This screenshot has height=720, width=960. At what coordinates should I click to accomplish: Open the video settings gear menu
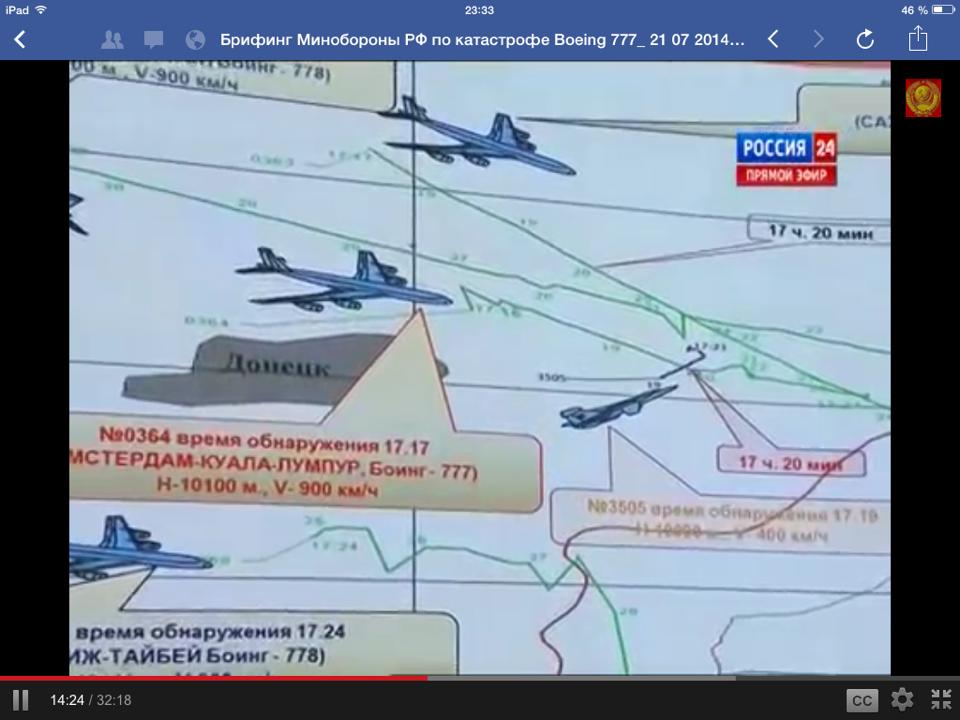point(902,700)
